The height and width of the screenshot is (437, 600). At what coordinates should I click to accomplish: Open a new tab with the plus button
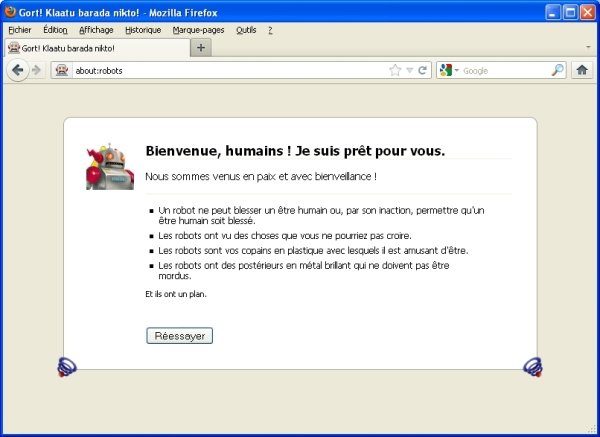coord(201,48)
